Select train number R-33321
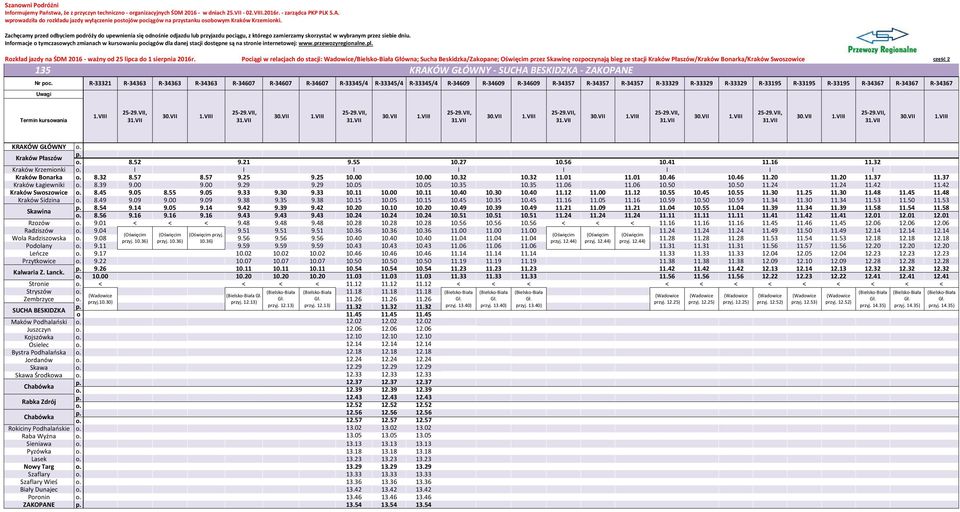Screen dimensions: 960x512 pyautogui.click(x=100, y=81)
